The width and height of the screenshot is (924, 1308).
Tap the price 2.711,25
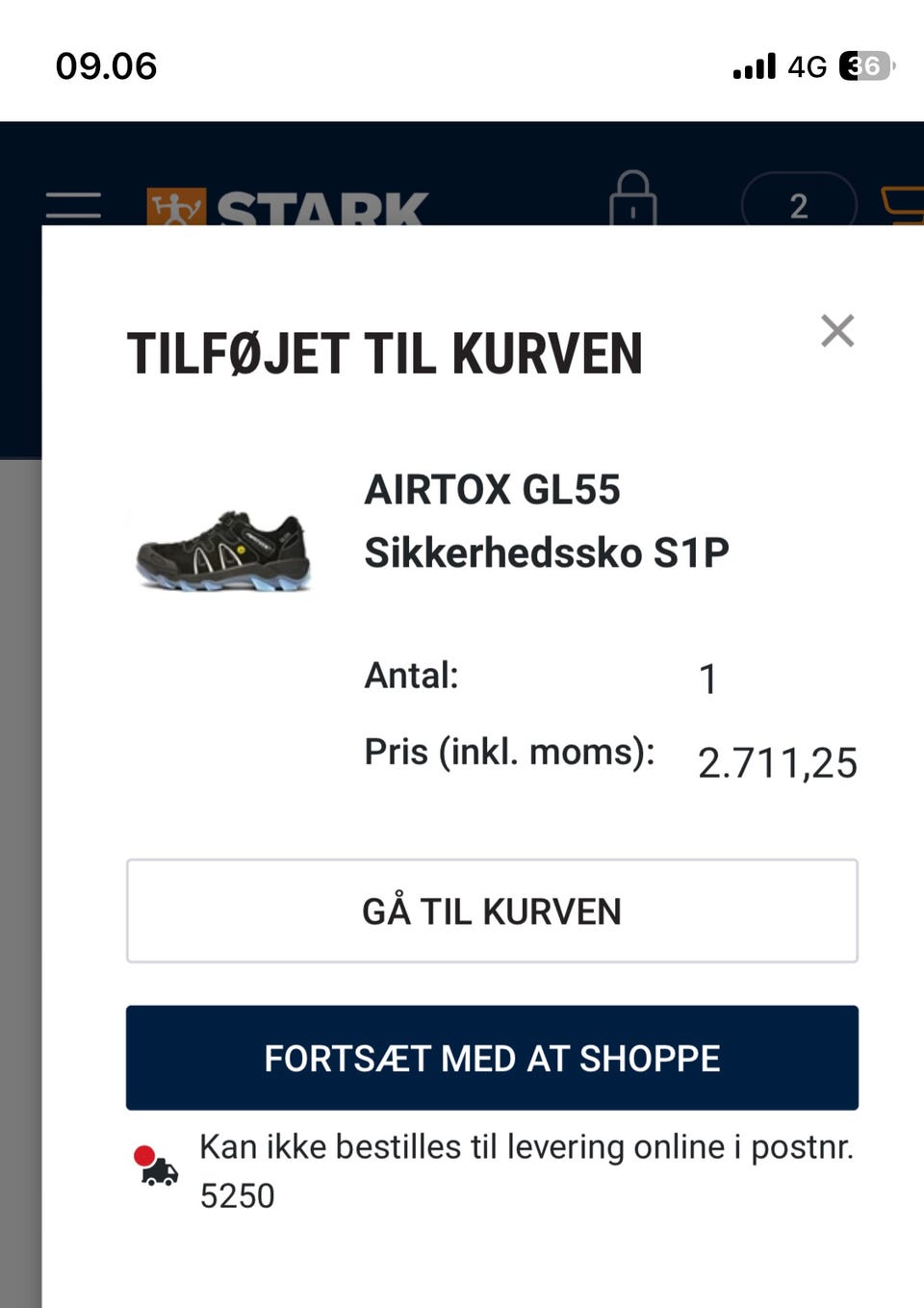(777, 763)
